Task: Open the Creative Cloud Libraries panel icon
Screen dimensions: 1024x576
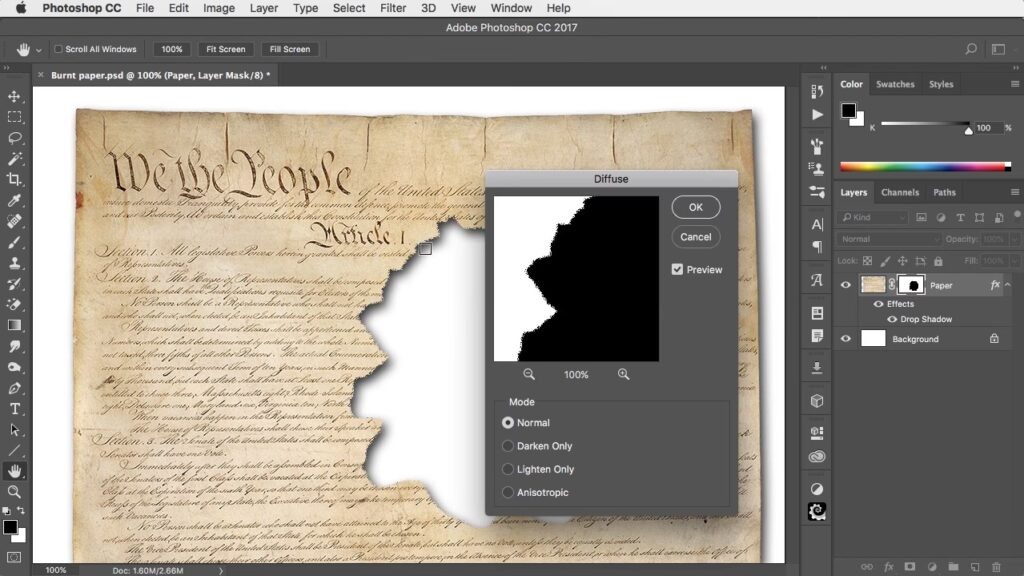Action: pos(817,456)
